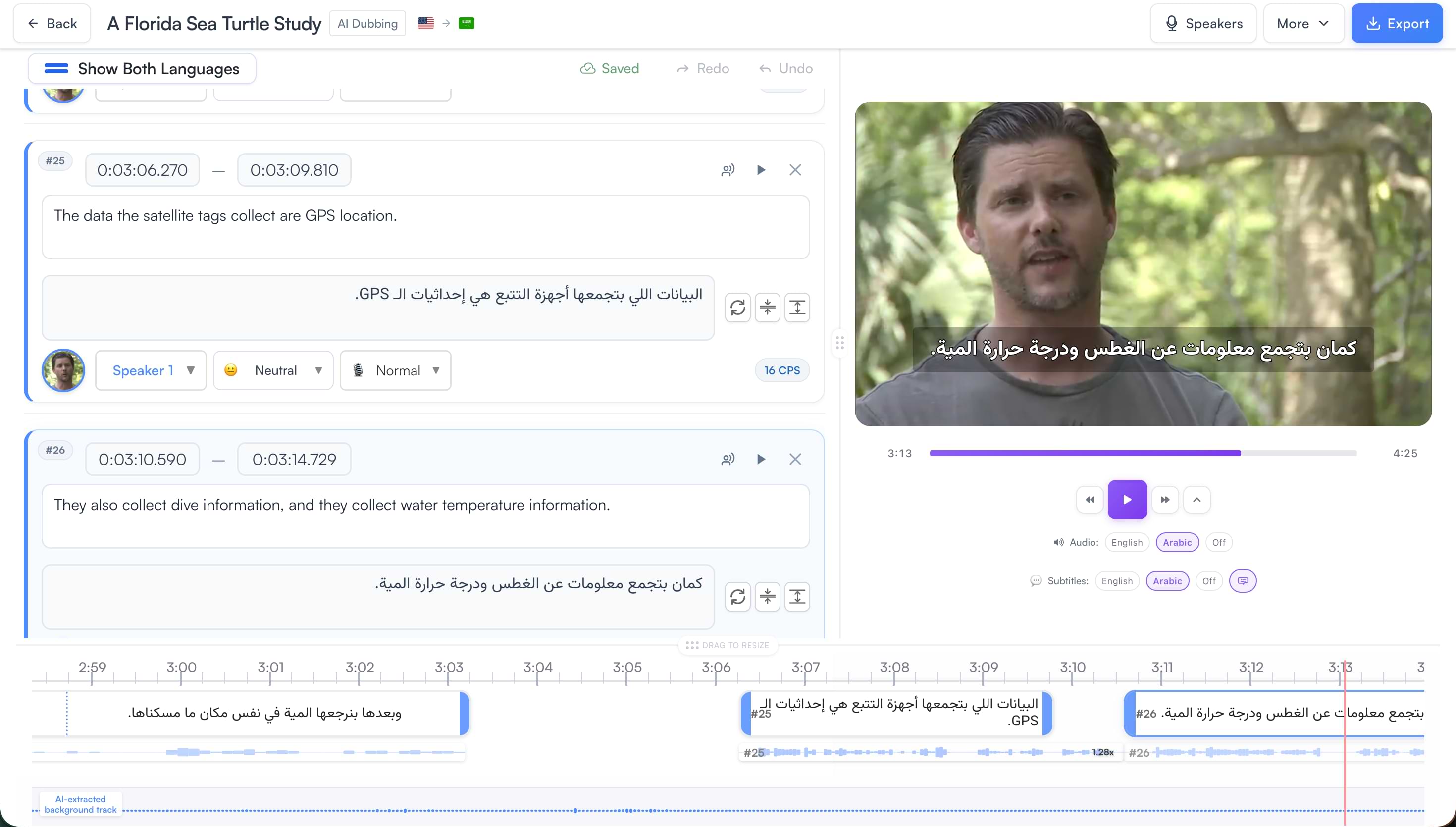Click the fast-forward button under the video
The height and width of the screenshot is (827, 1456).
[1165, 500]
